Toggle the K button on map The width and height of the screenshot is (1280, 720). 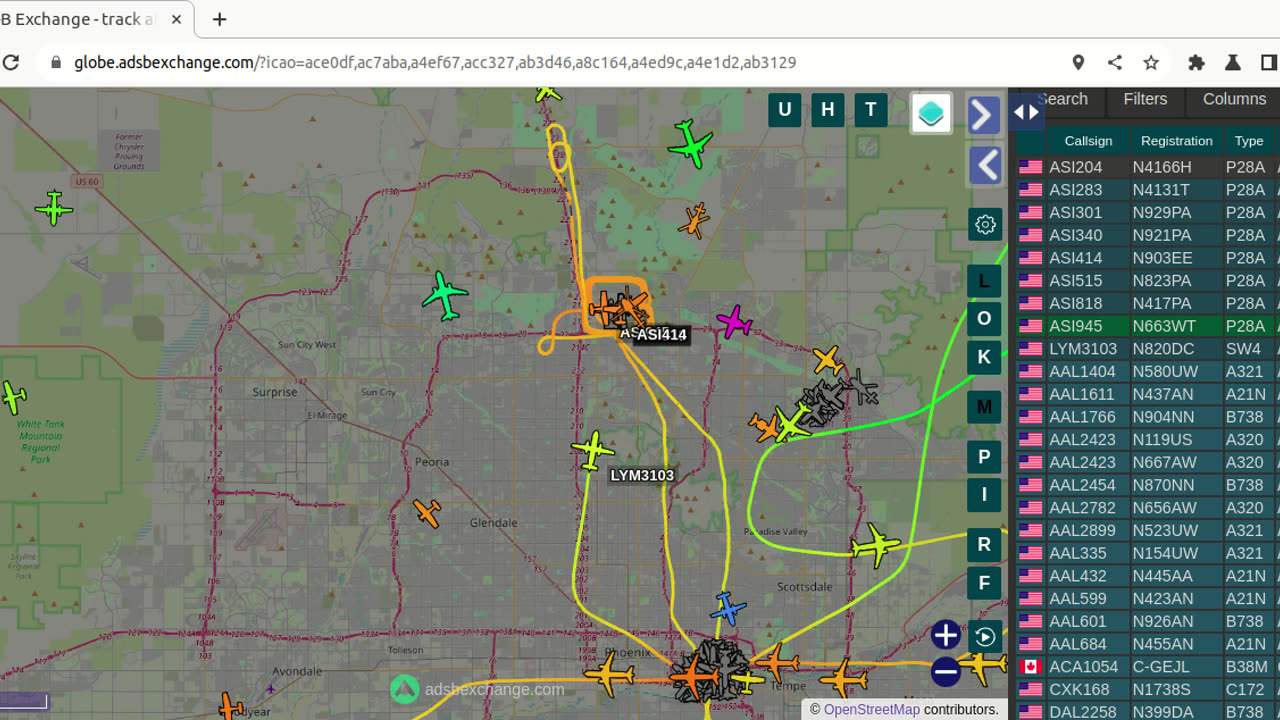click(984, 357)
